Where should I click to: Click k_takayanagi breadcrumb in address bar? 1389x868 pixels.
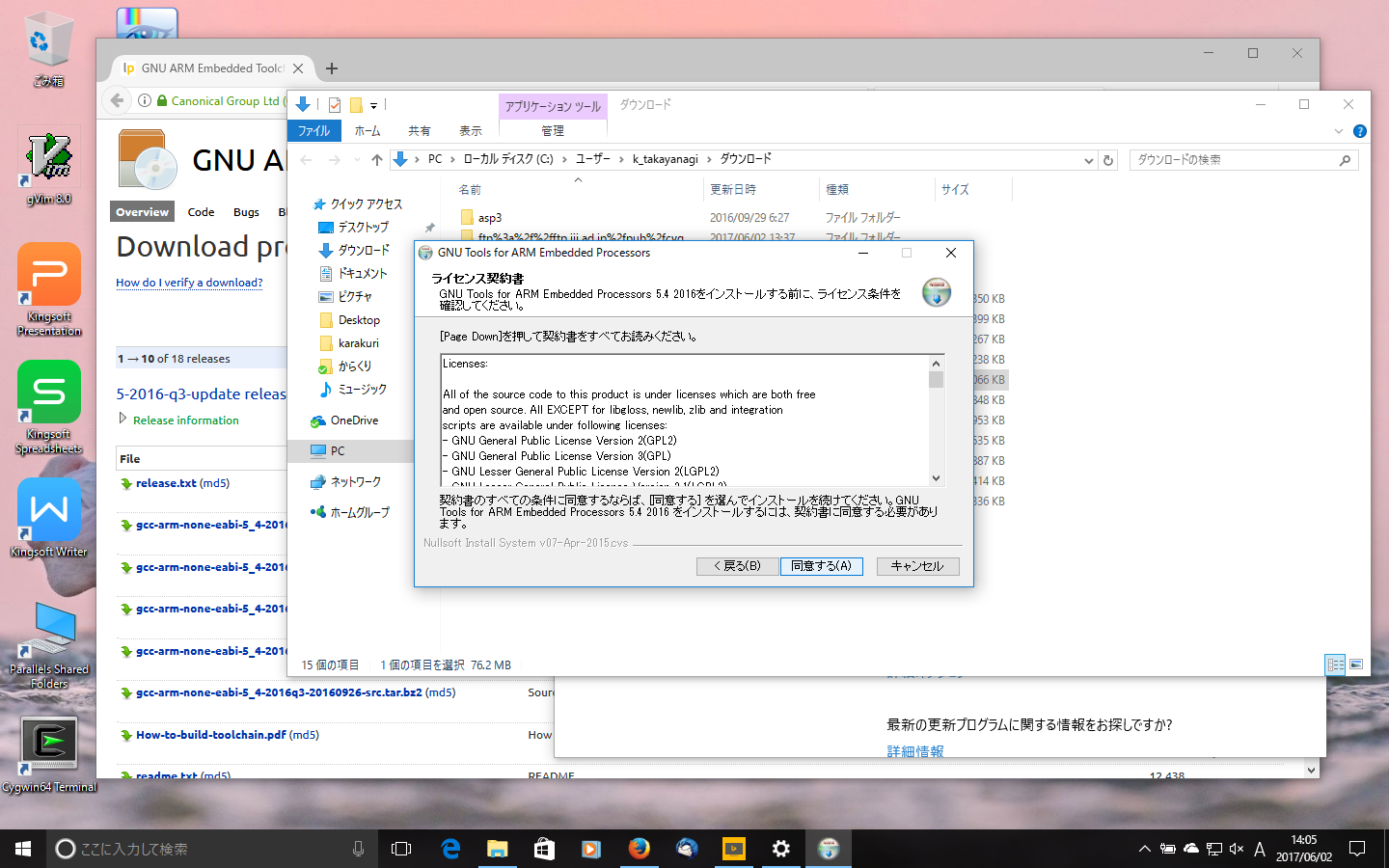pos(665,160)
